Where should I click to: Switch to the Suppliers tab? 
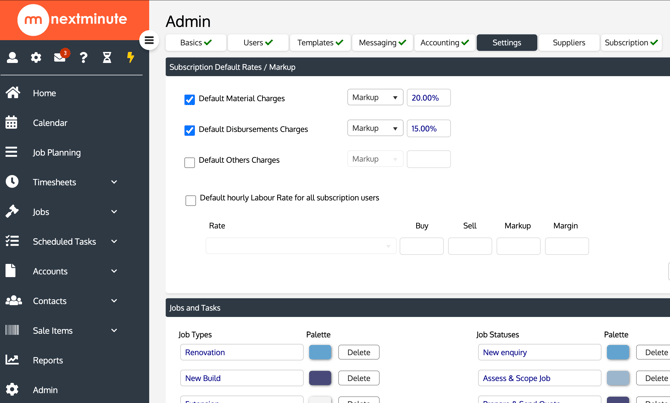pos(569,43)
